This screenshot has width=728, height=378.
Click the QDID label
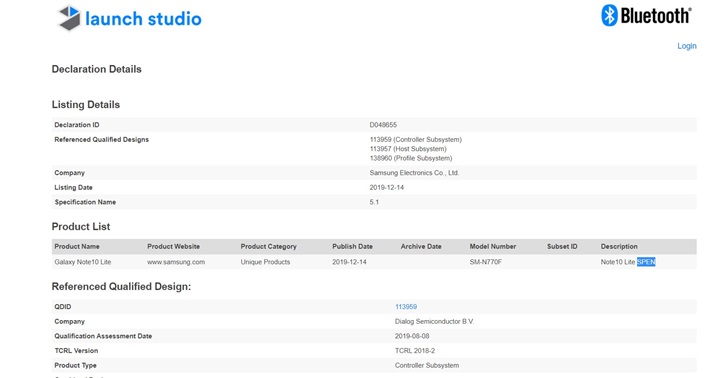(x=63, y=307)
